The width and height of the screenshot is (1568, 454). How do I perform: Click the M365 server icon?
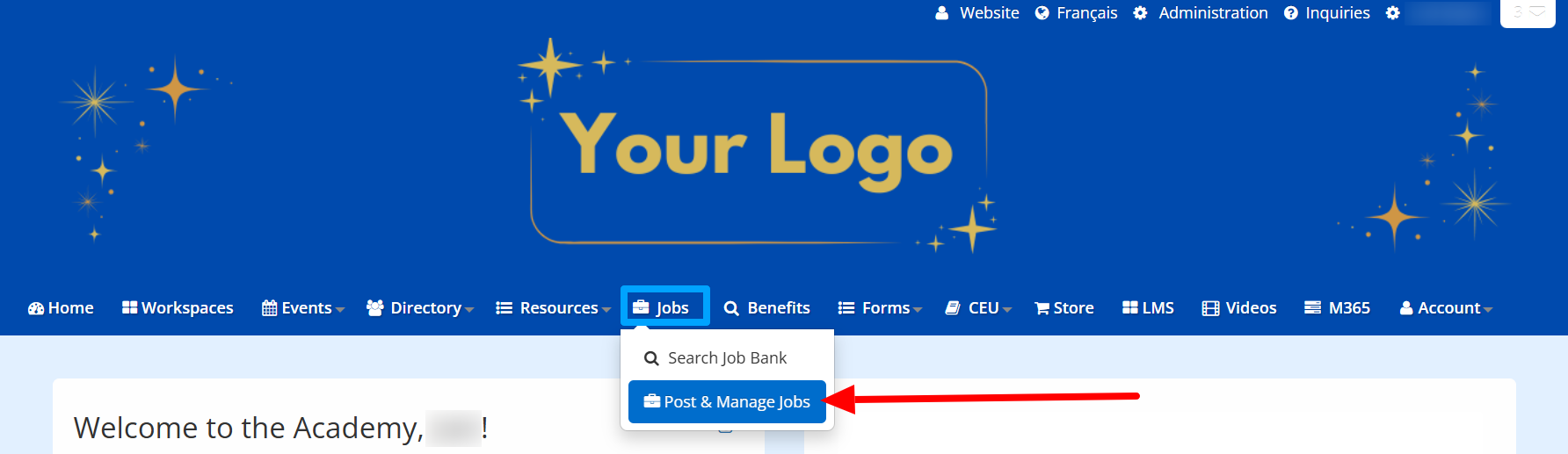click(1312, 307)
